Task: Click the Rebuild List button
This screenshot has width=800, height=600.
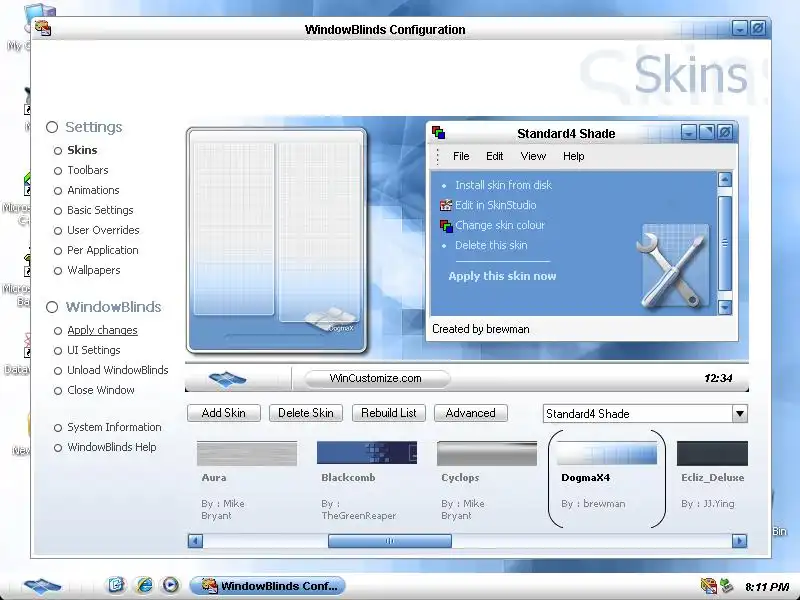Action: pos(388,413)
